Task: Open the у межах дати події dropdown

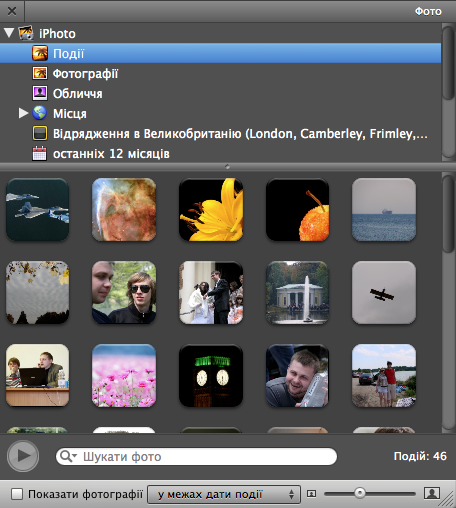Action: point(224,494)
